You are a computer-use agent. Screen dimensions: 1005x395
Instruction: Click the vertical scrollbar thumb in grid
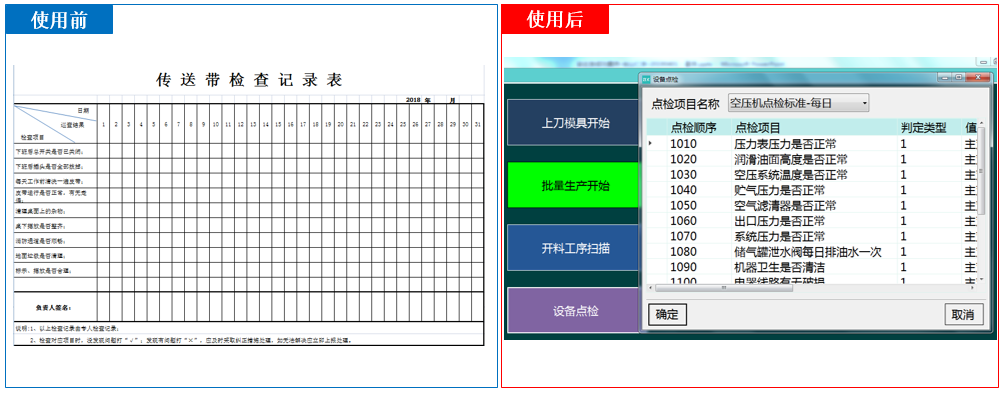tap(981, 171)
